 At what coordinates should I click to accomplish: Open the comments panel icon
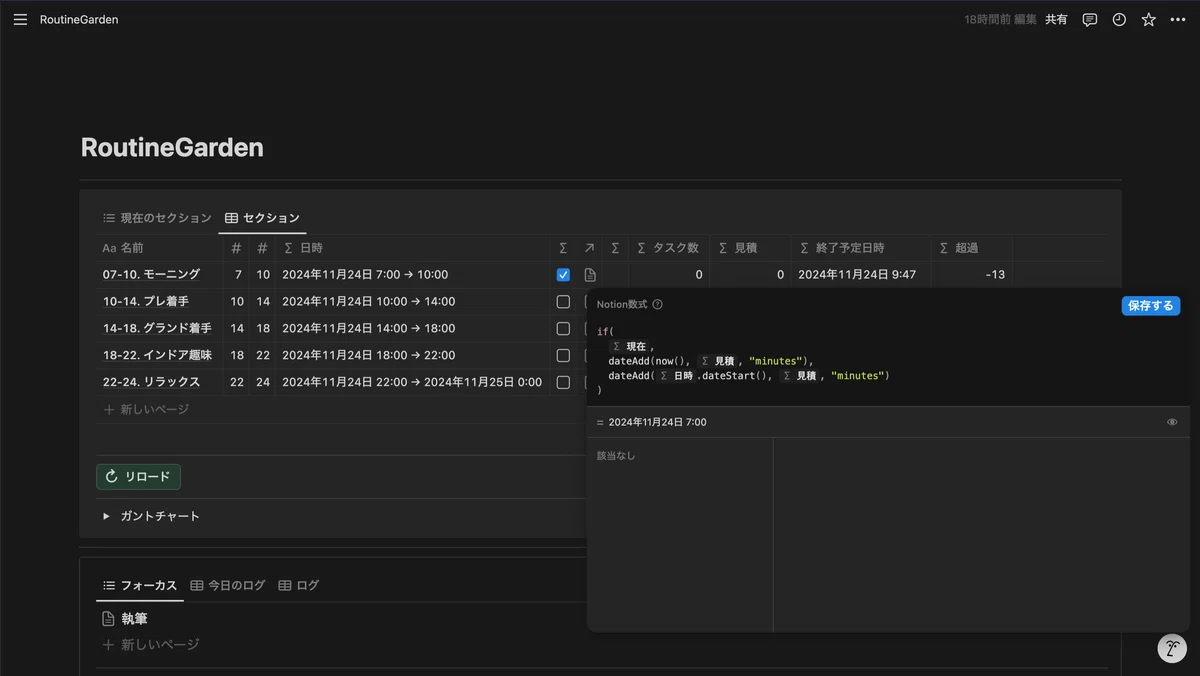(1090, 19)
